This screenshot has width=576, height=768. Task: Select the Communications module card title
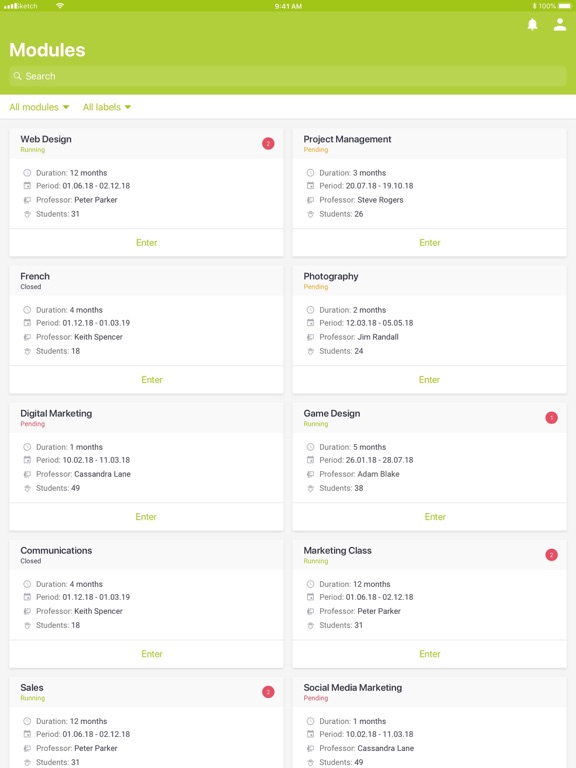[56, 551]
